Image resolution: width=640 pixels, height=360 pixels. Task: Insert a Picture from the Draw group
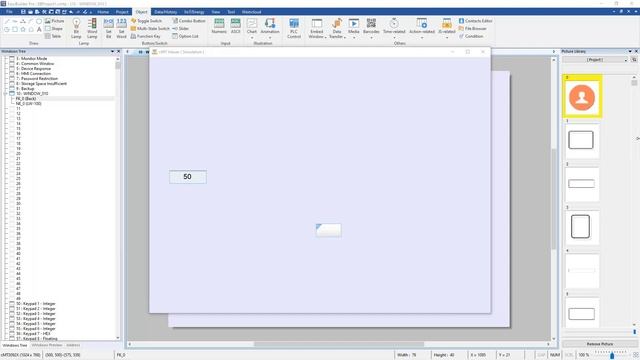click(x=54, y=21)
